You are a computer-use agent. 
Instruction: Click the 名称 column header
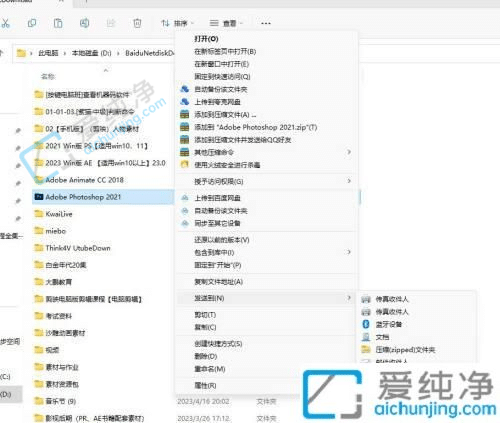48,77
